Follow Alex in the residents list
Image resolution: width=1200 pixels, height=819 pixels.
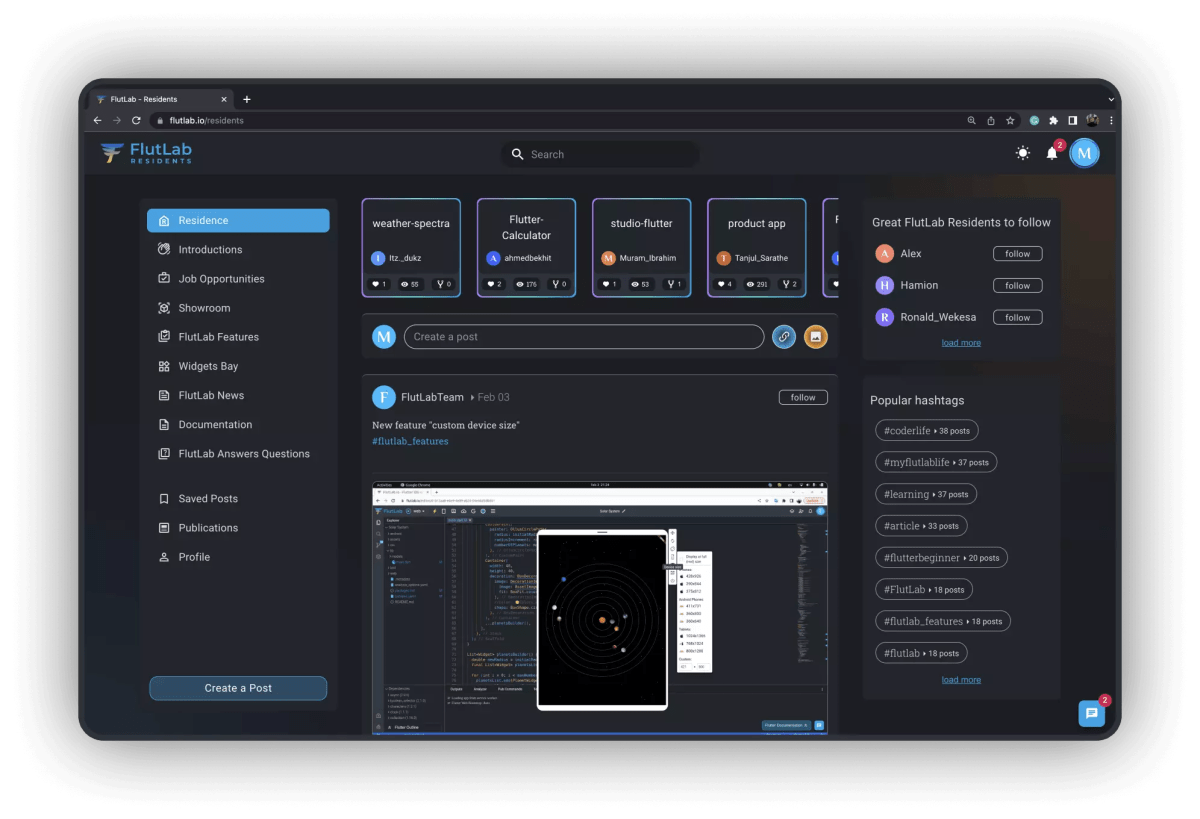point(1017,253)
